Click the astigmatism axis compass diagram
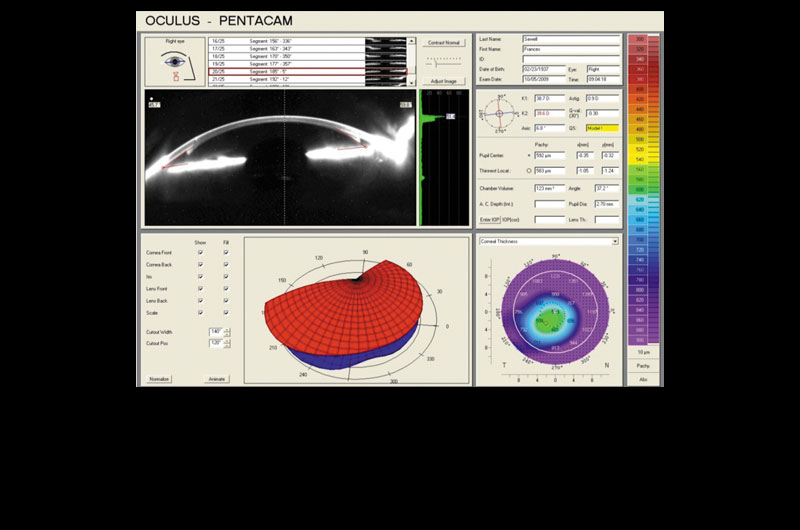 tap(499, 113)
